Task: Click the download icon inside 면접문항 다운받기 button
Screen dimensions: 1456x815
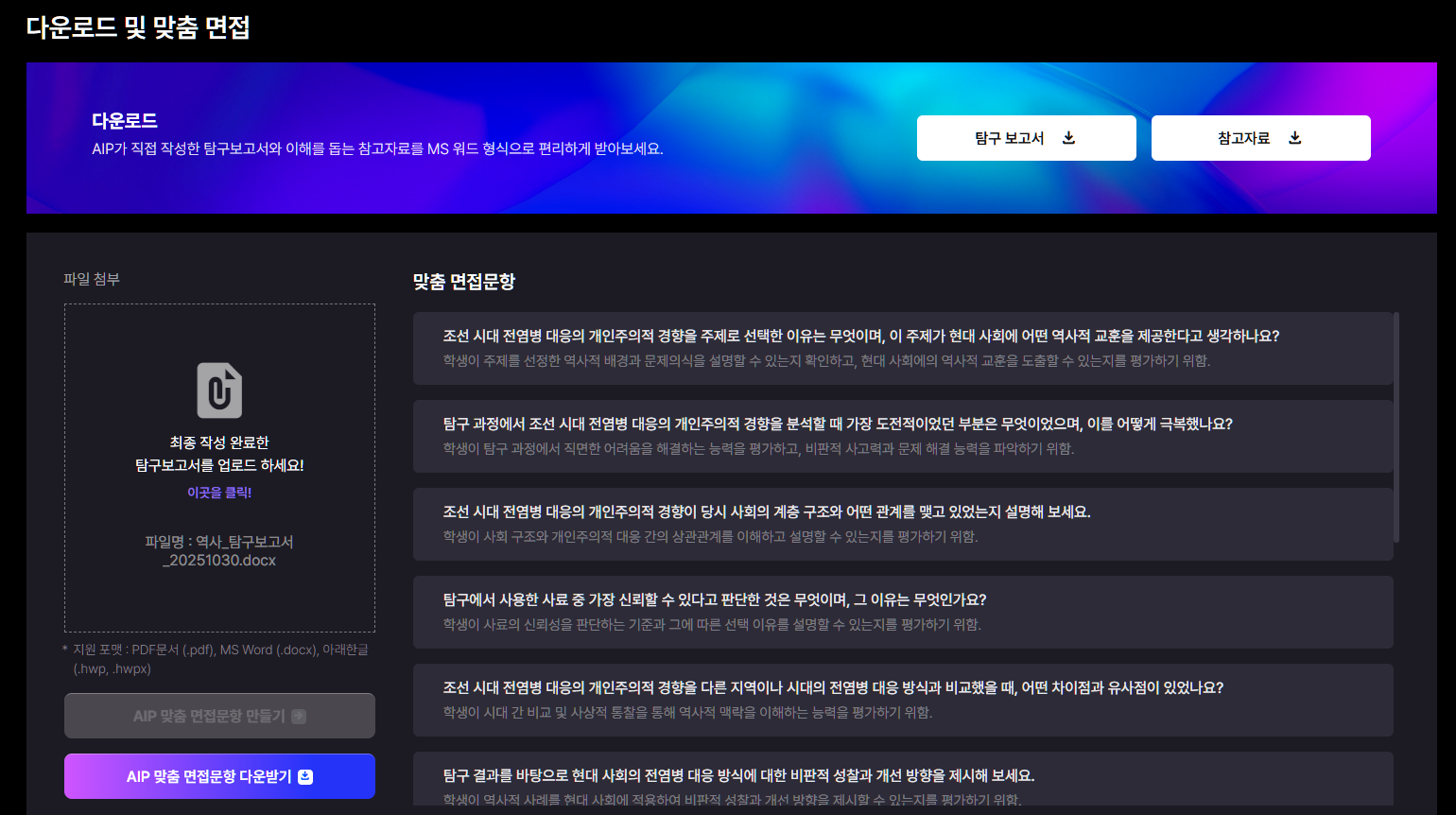Action: [x=303, y=777]
